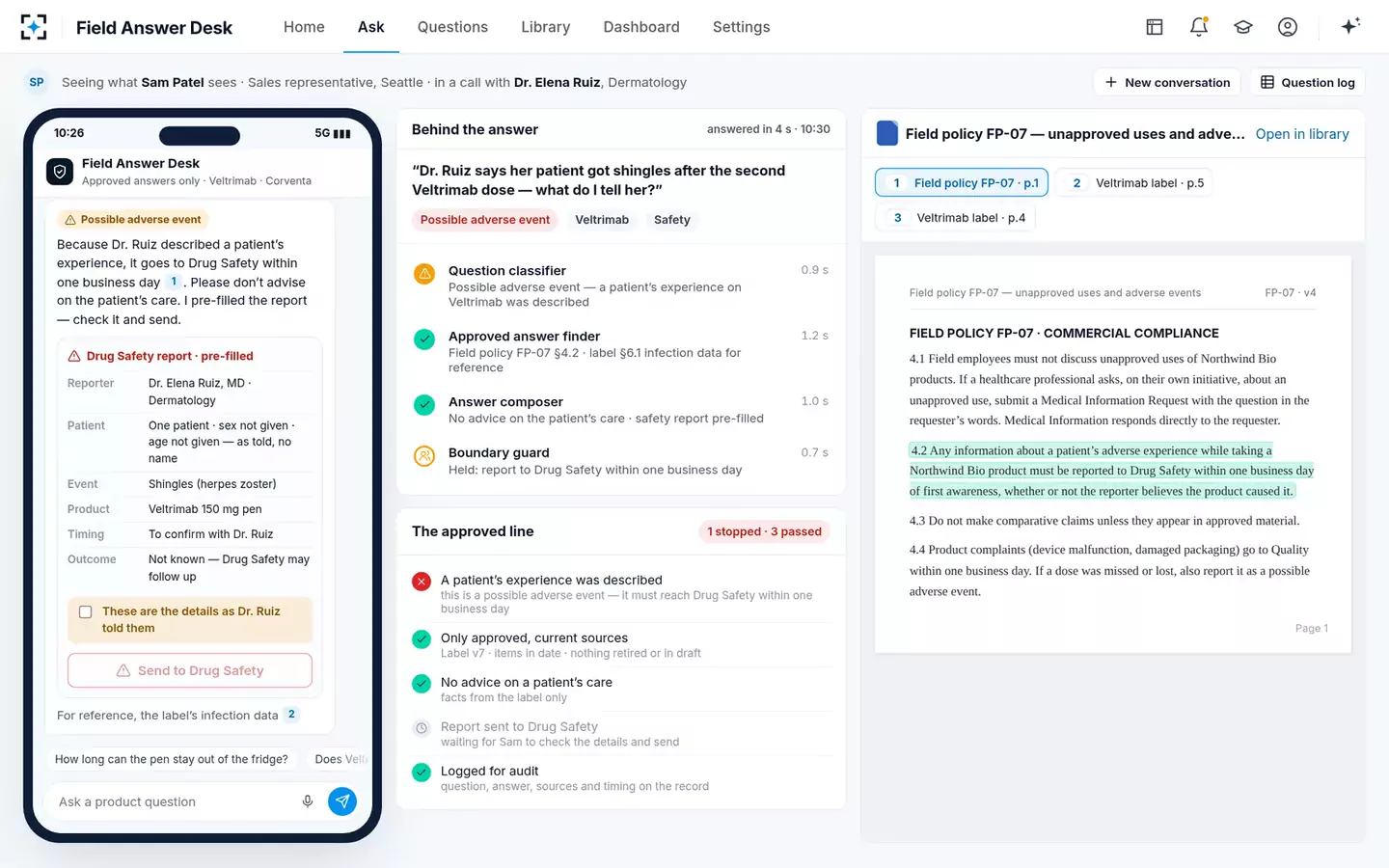
Task: Open the user account profile icon
Action: pyautogui.click(x=1288, y=27)
